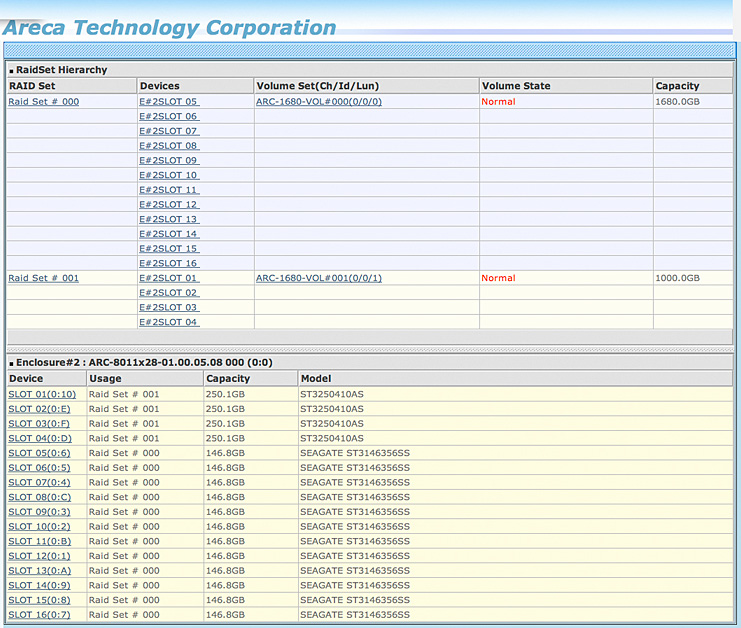Open enclosure device SLOT 14(0:9)

(39, 585)
